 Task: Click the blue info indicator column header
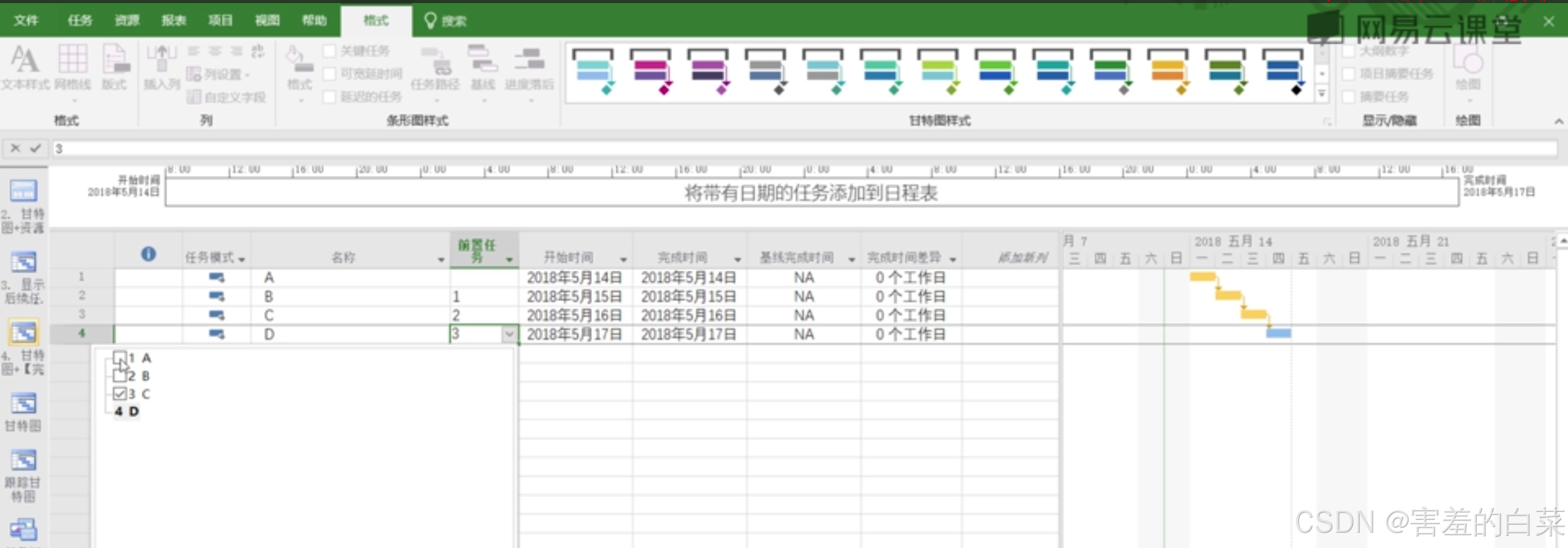(x=148, y=254)
